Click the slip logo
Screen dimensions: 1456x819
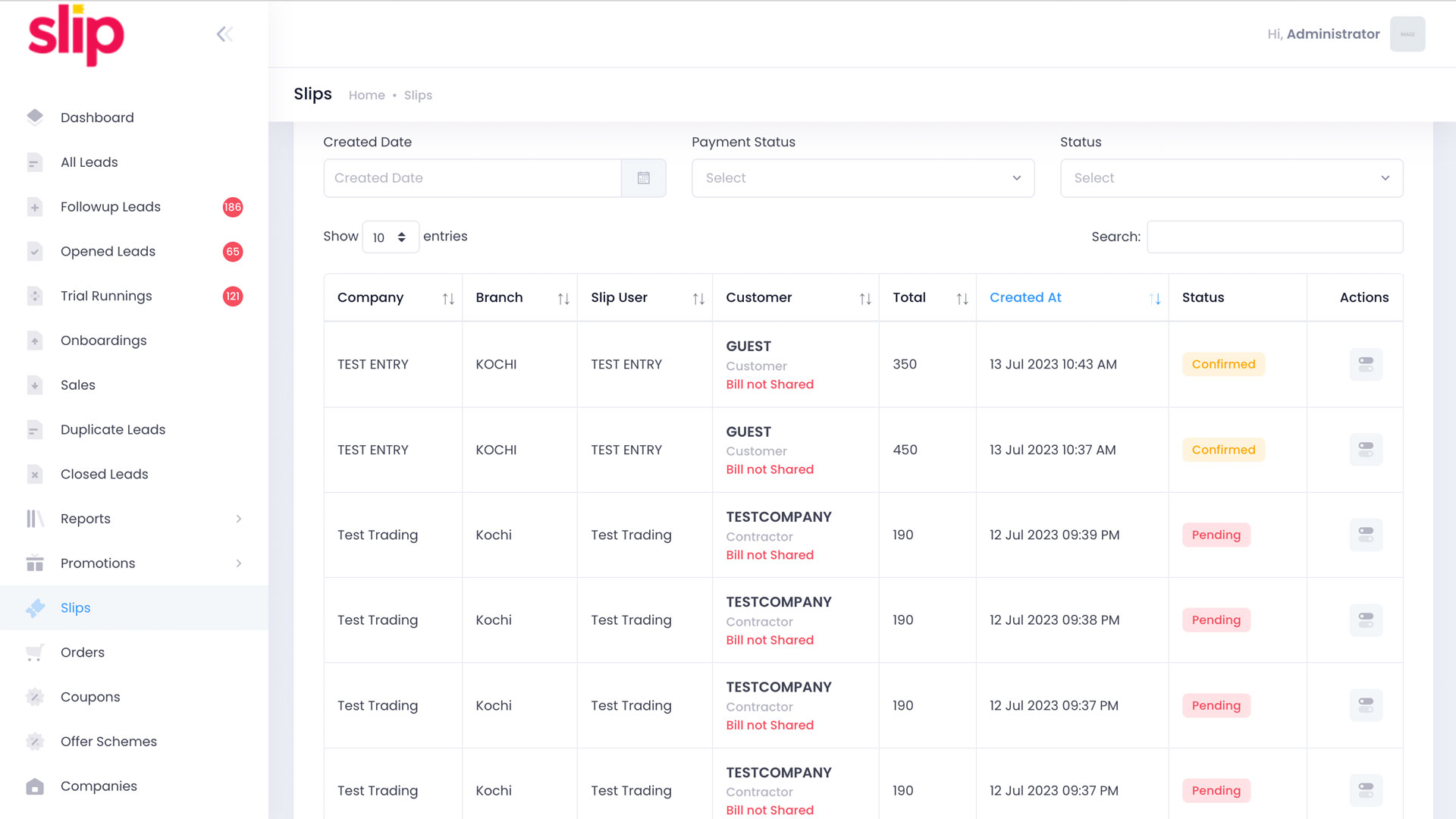76,35
